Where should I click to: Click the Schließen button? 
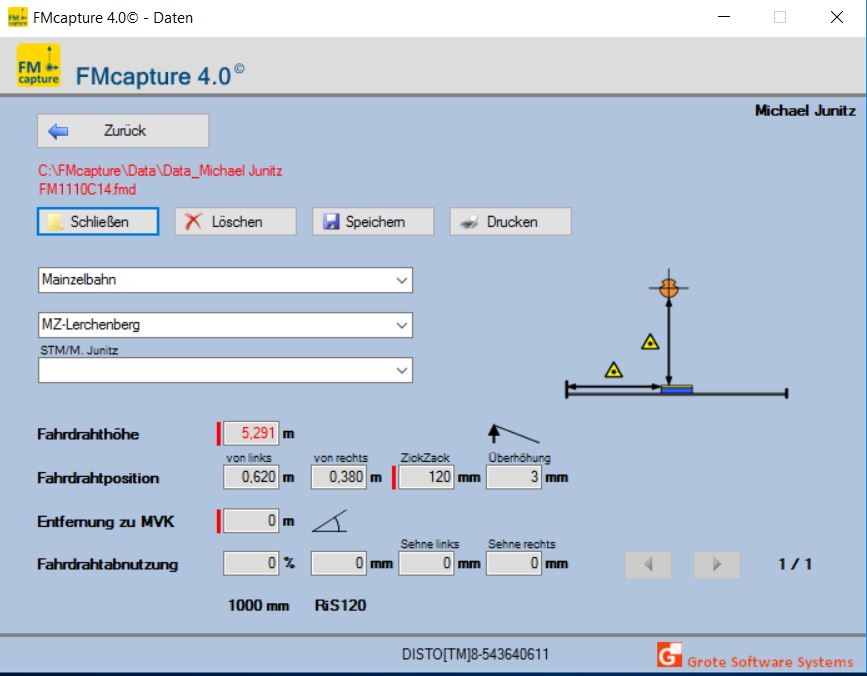coord(98,222)
